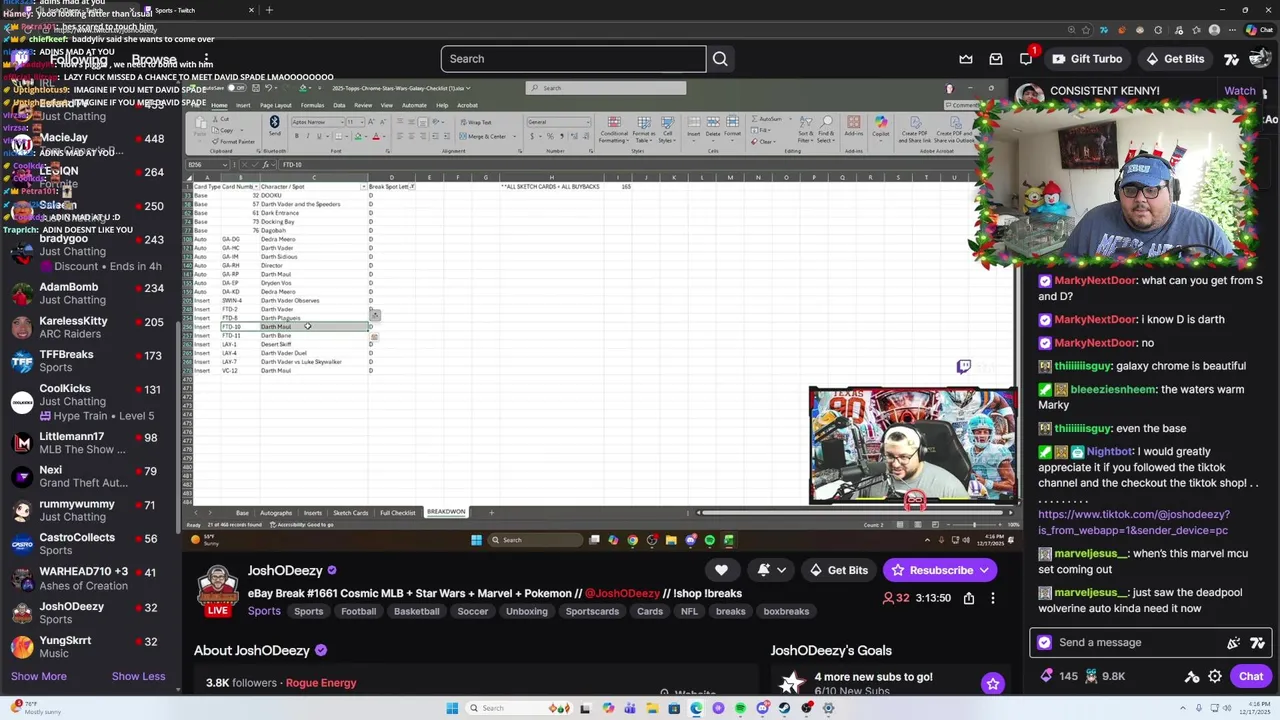The image size is (1280, 720).
Task: Click the Unboxing tag
Action: point(527,611)
